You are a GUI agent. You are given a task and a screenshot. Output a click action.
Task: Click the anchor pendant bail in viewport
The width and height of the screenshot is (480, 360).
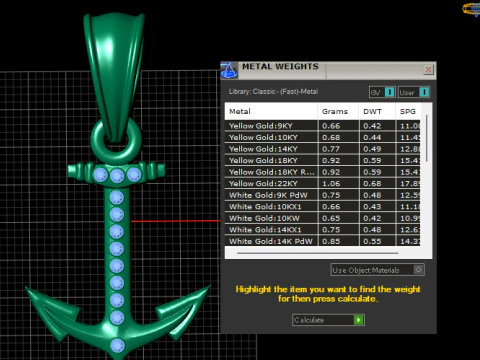click(x=114, y=77)
